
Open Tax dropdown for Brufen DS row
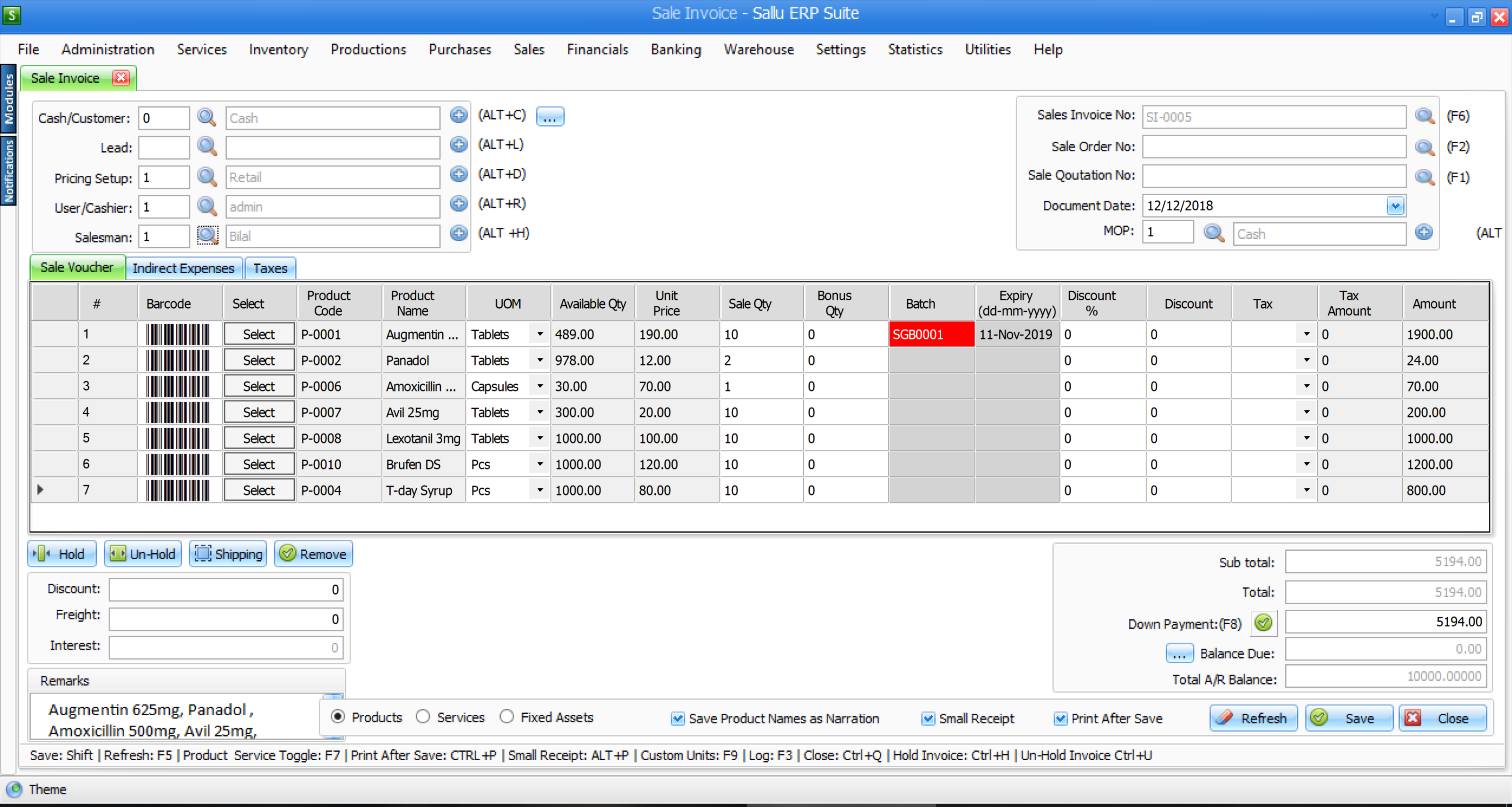(1306, 464)
